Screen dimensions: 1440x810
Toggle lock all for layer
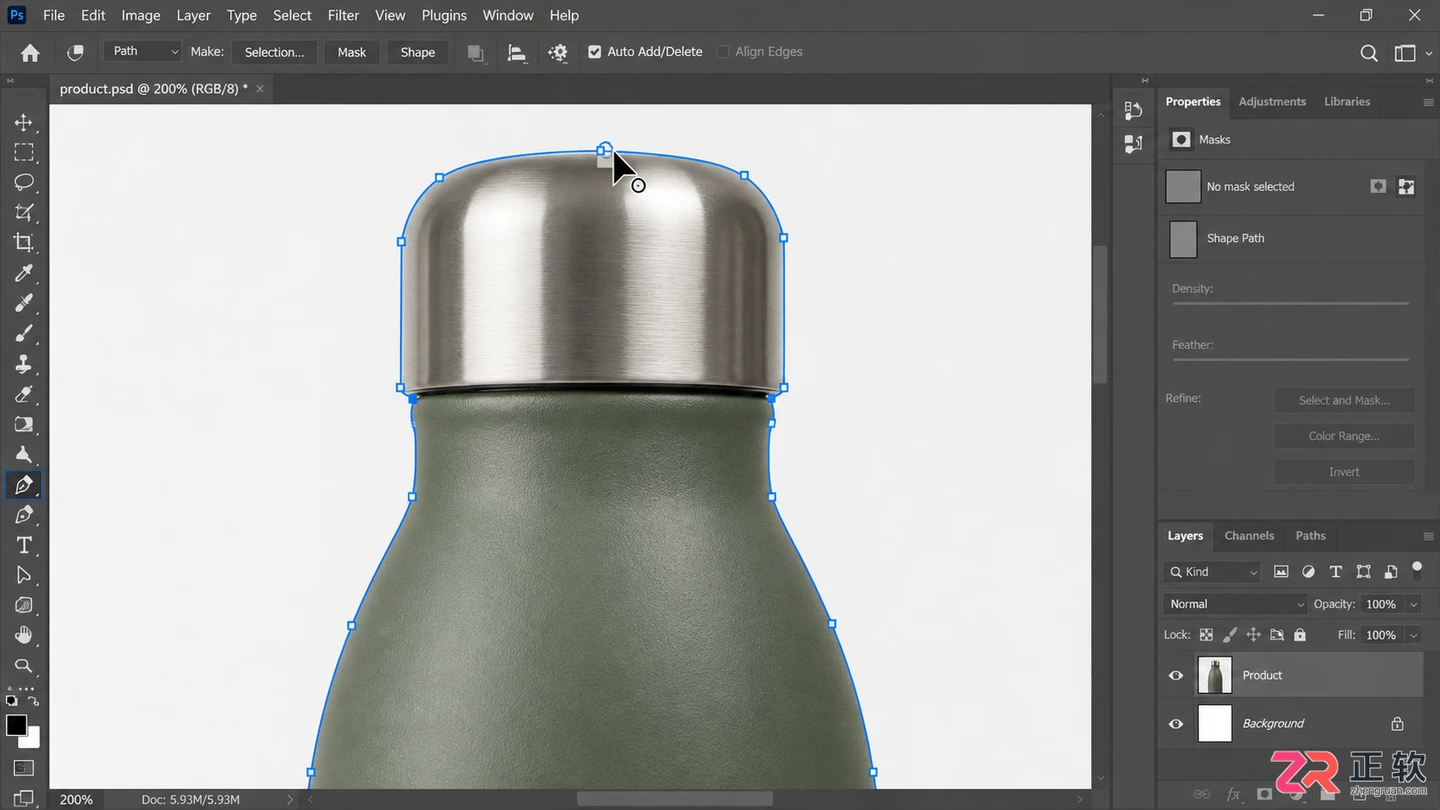pyautogui.click(x=1300, y=635)
